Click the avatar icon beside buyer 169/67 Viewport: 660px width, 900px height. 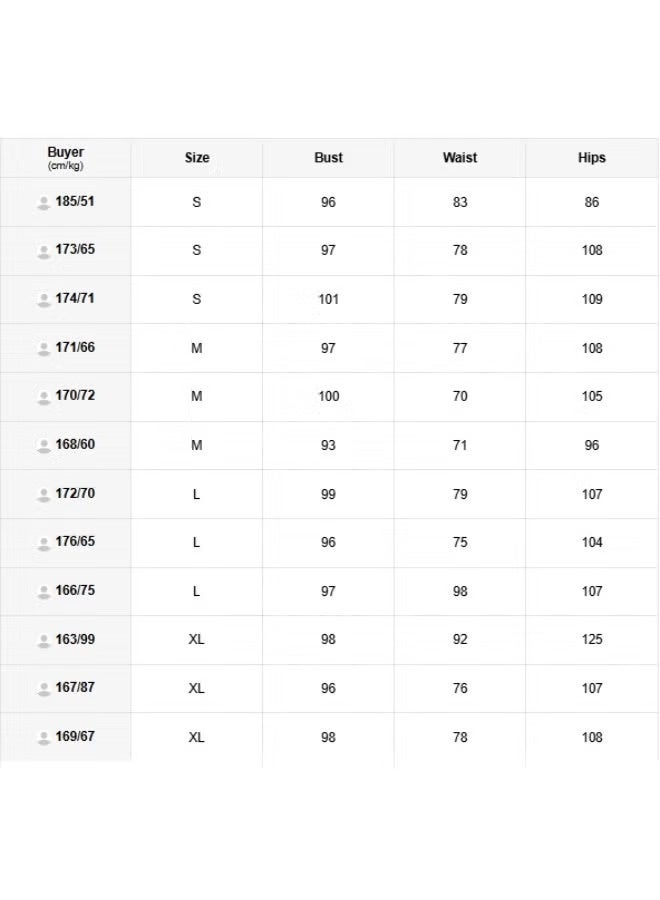coord(44,738)
